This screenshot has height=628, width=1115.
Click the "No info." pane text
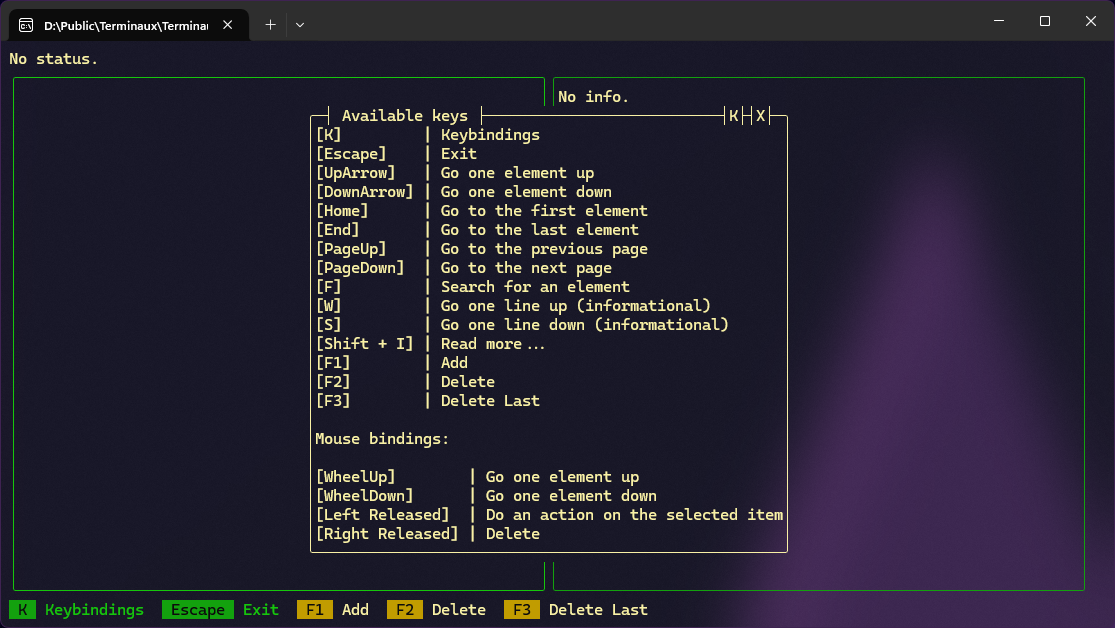point(593,97)
